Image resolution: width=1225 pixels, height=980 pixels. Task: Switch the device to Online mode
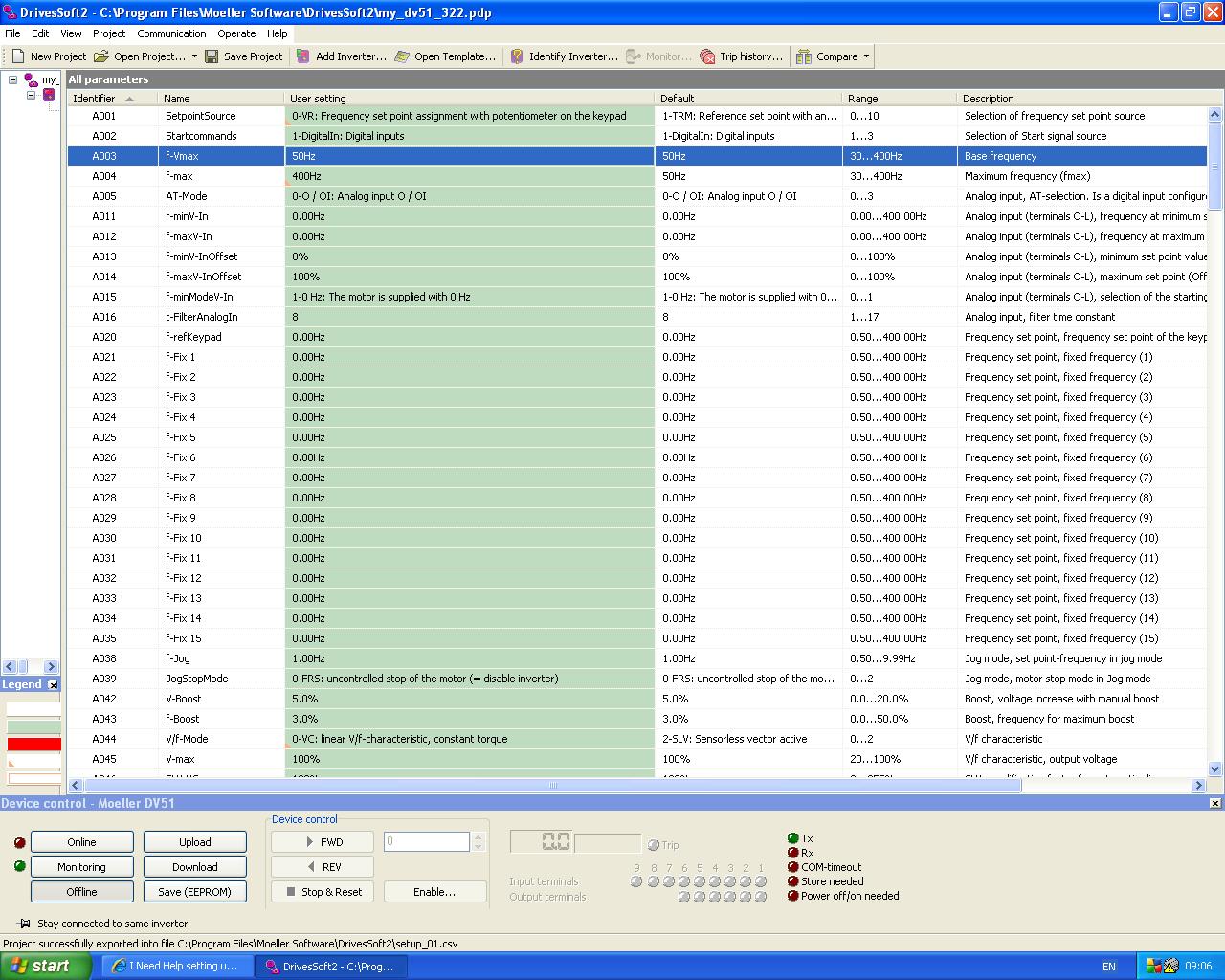(x=81, y=842)
